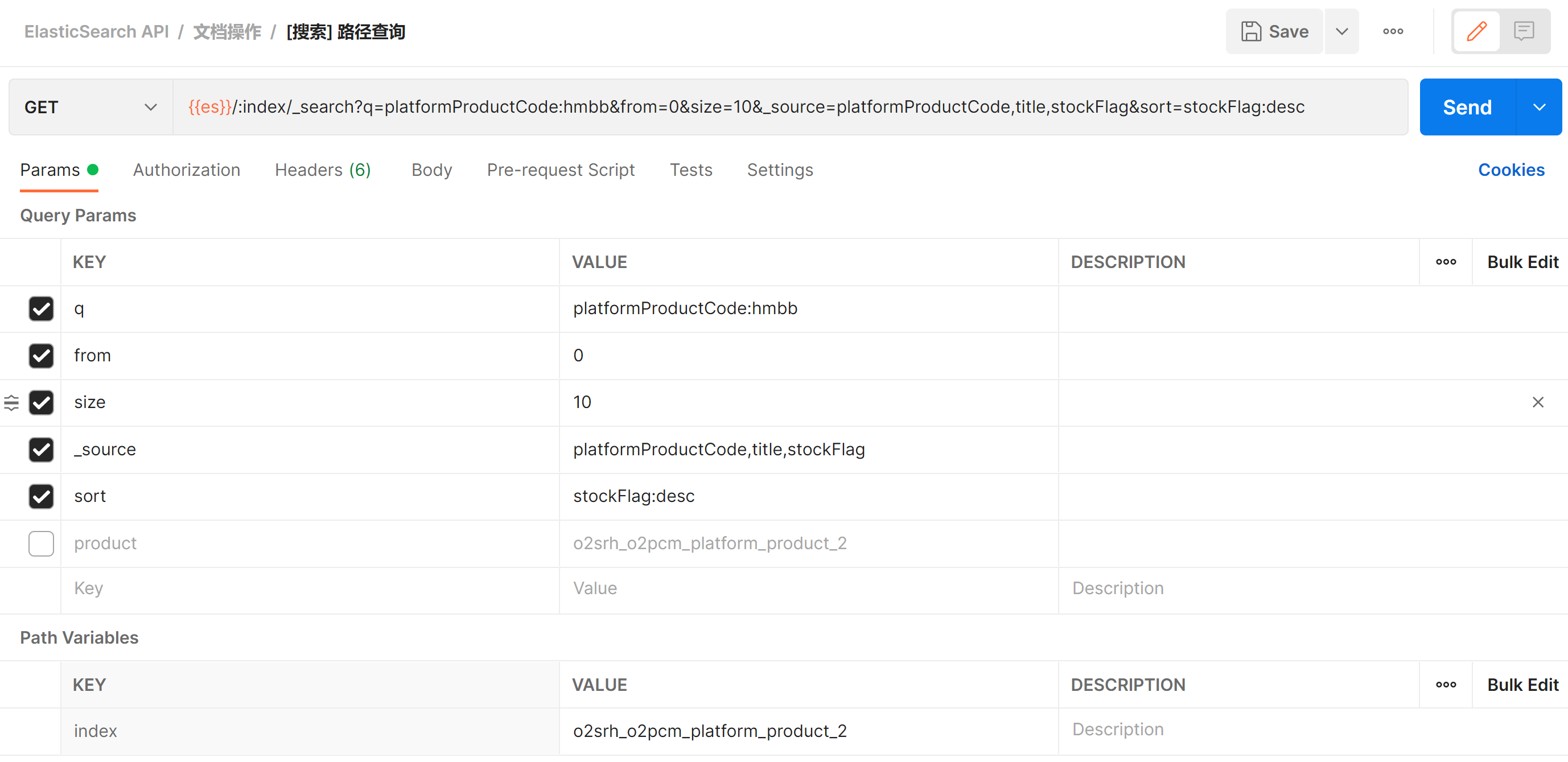Uncheck the size parameter checkbox
This screenshot has width=1568, height=762.
click(41, 402)
